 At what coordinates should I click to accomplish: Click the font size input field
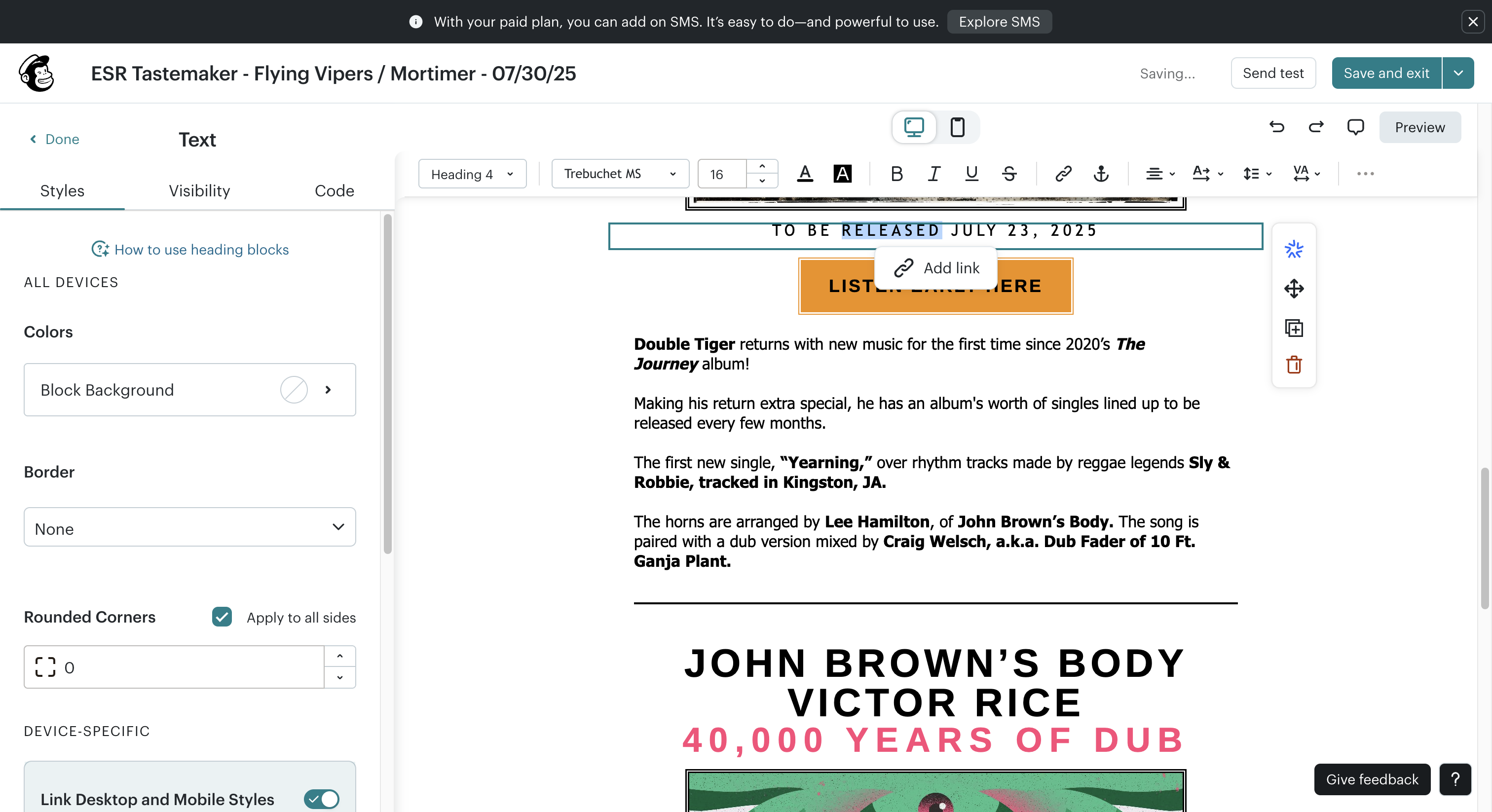tap(722, 174)
